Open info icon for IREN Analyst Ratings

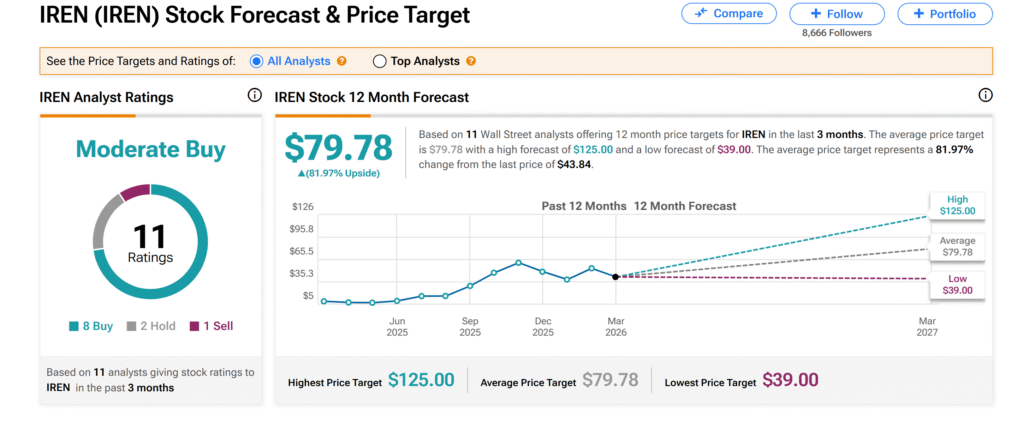255,96
